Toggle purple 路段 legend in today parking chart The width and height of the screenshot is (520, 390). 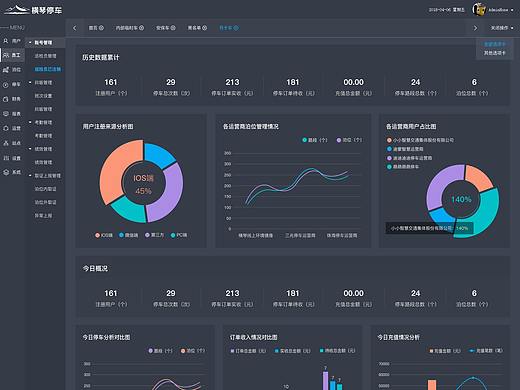point(161,351)
